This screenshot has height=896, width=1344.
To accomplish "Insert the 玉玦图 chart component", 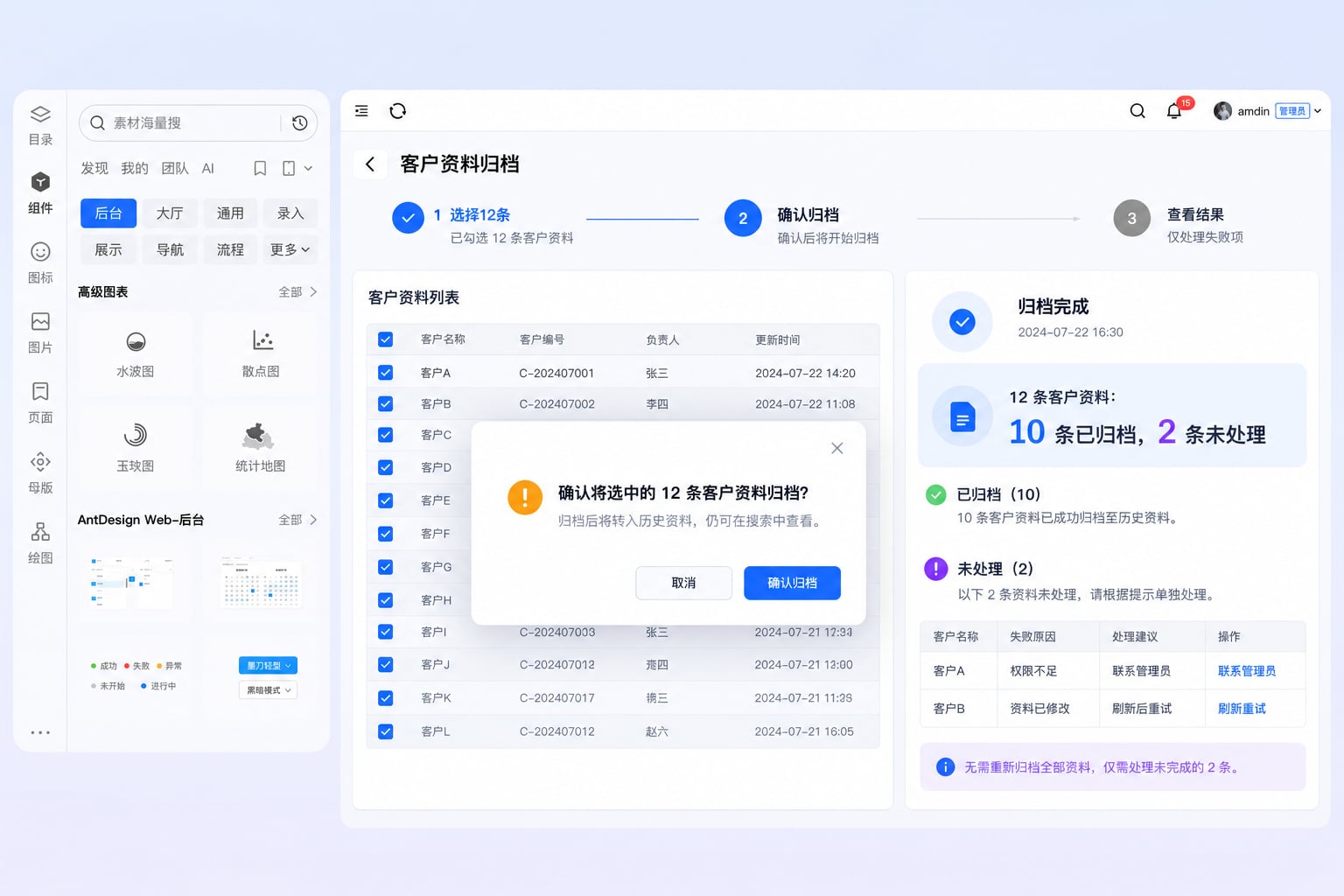I will click(x=136, y=448).
